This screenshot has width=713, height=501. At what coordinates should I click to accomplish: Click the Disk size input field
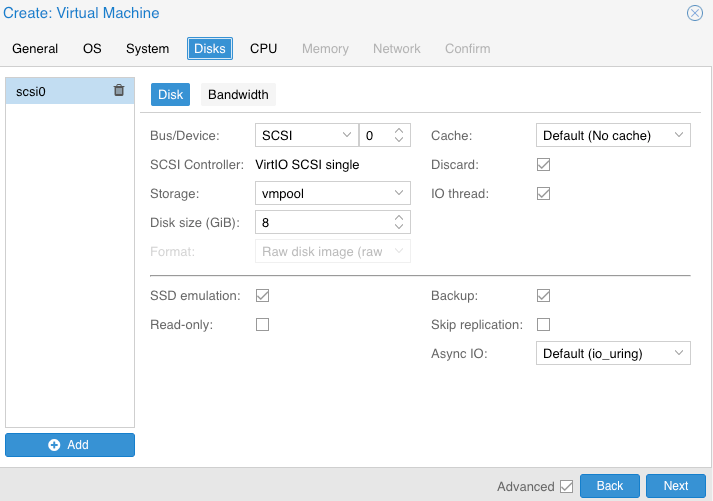325,222
